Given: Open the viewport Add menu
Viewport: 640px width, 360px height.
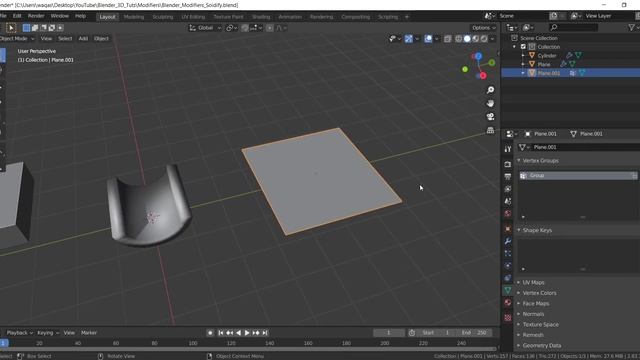Looking at the screenshot, I should pos(83,38).
